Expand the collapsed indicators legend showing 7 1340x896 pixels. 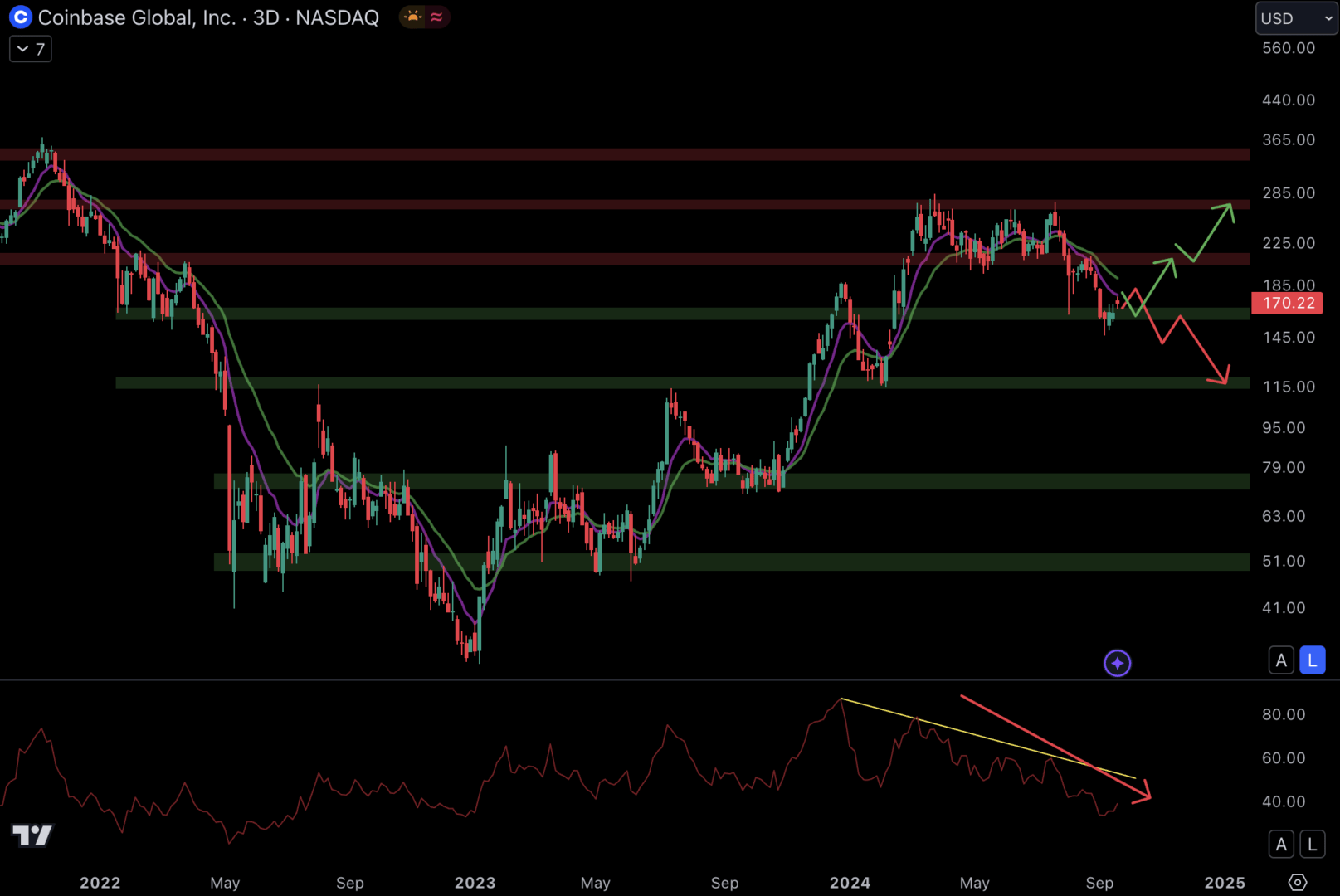[31, 49]
